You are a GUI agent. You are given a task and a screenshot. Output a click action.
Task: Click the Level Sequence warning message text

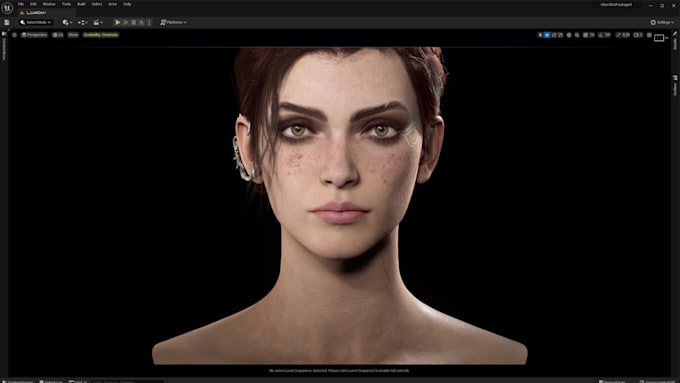[x=339, y=370]
